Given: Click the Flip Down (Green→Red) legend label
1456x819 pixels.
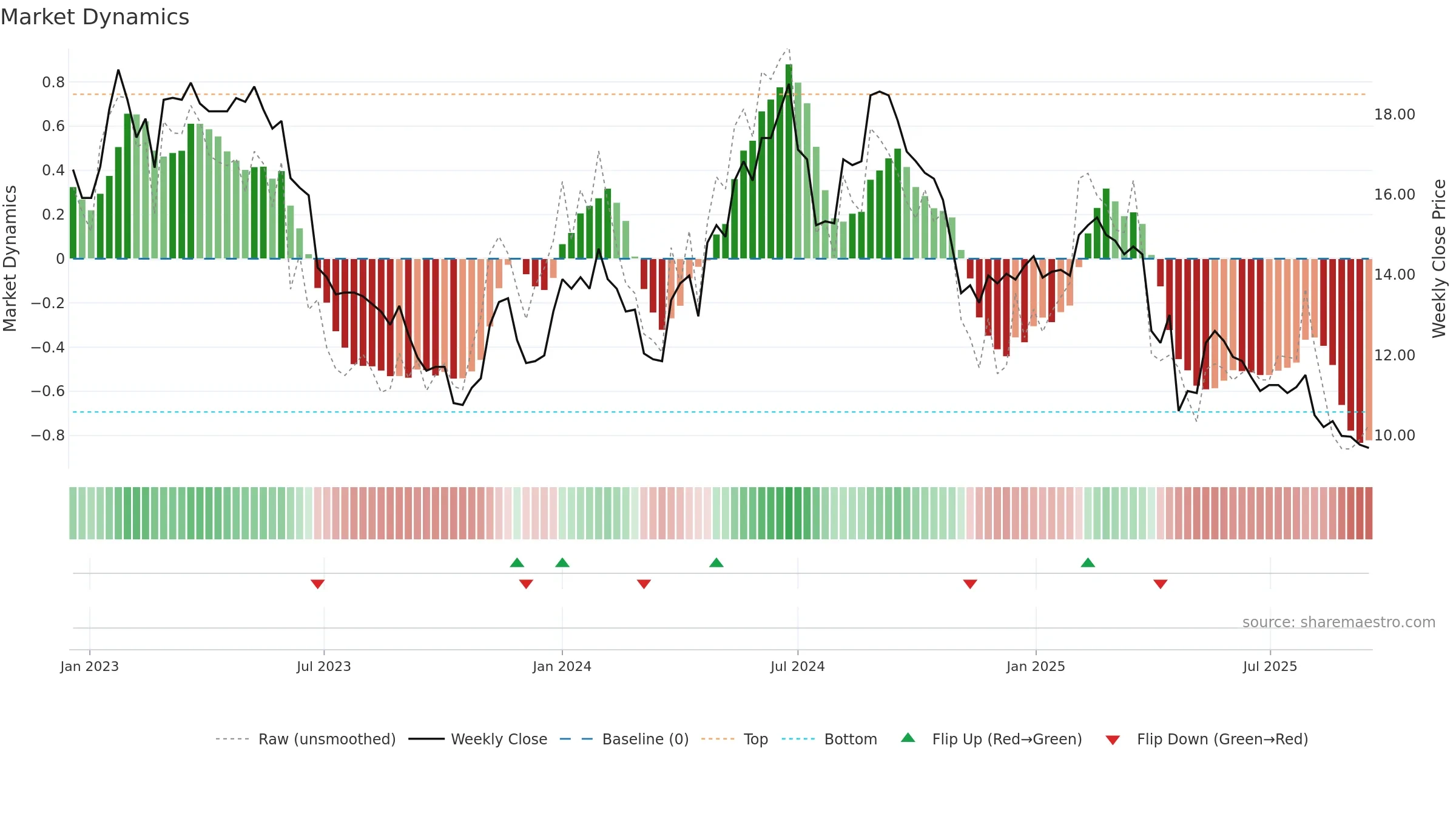Looking at the screenshot, I should [x=1222, y=739].
